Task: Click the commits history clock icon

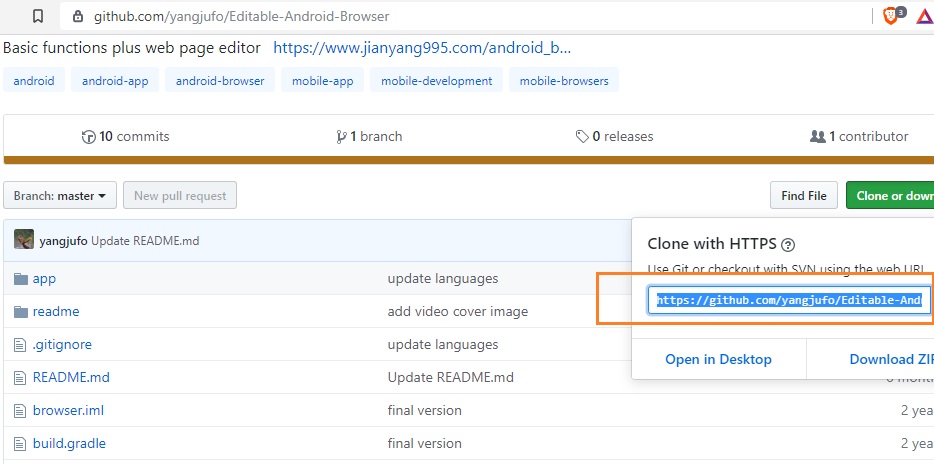Action: tap(88, 137)
